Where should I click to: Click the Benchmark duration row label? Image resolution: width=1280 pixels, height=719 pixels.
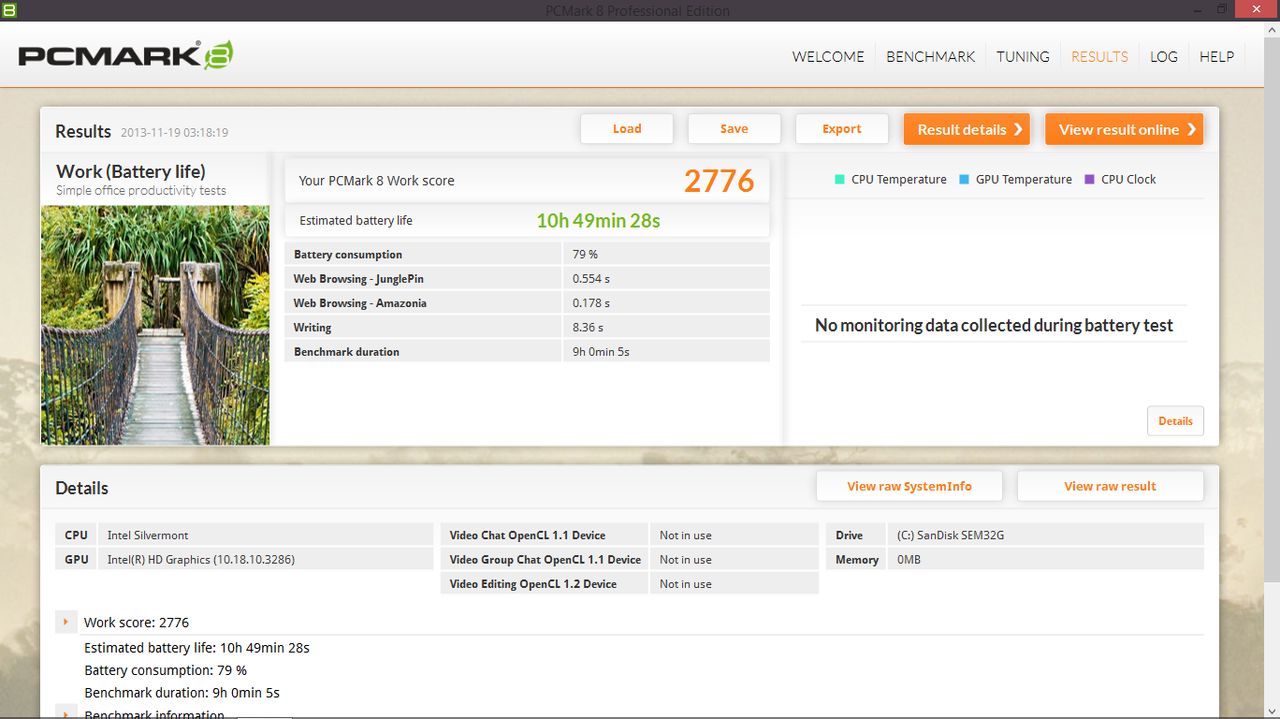pyautogui.click(x=346, y=352)
